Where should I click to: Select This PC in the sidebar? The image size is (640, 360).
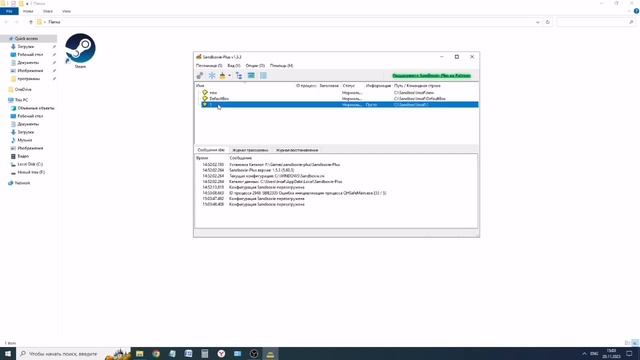point(22,100)
